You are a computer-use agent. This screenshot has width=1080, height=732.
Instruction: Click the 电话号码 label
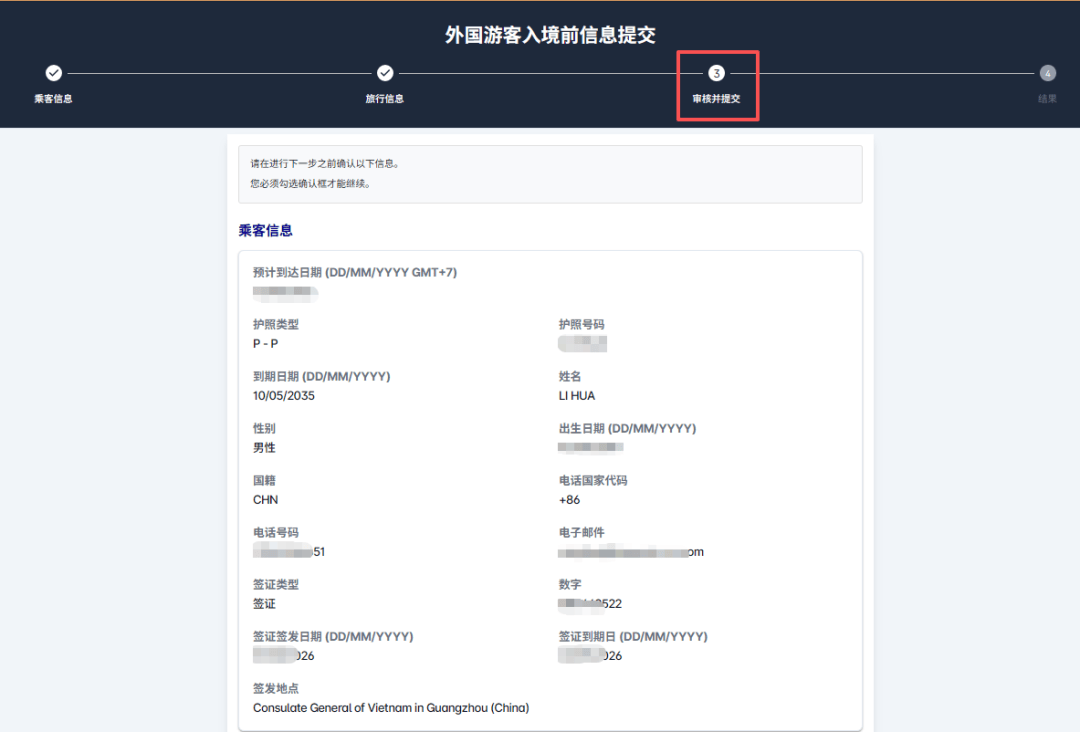tap(276, 532)
